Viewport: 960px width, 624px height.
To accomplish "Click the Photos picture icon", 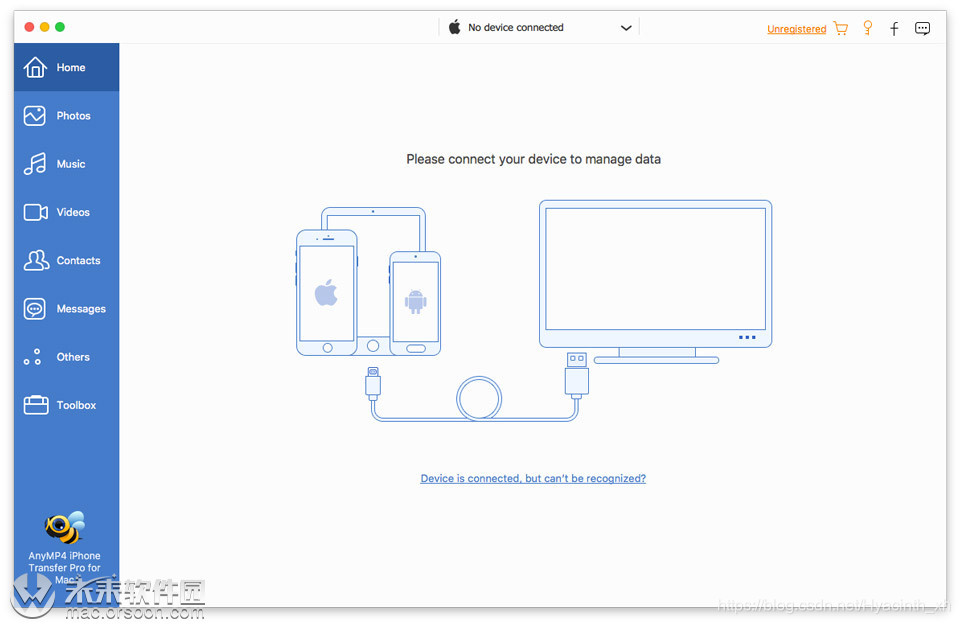I will click(35, 116).
